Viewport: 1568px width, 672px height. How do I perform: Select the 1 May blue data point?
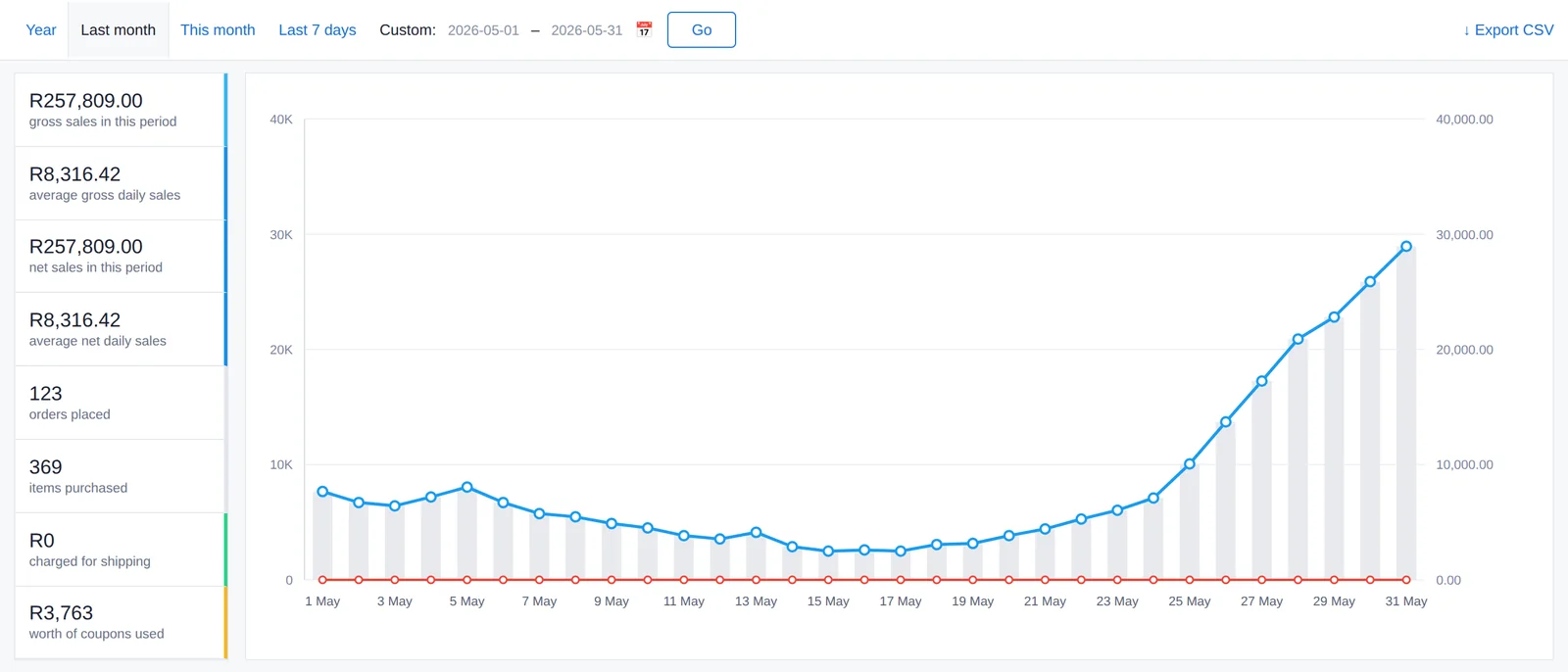point(322,492)
